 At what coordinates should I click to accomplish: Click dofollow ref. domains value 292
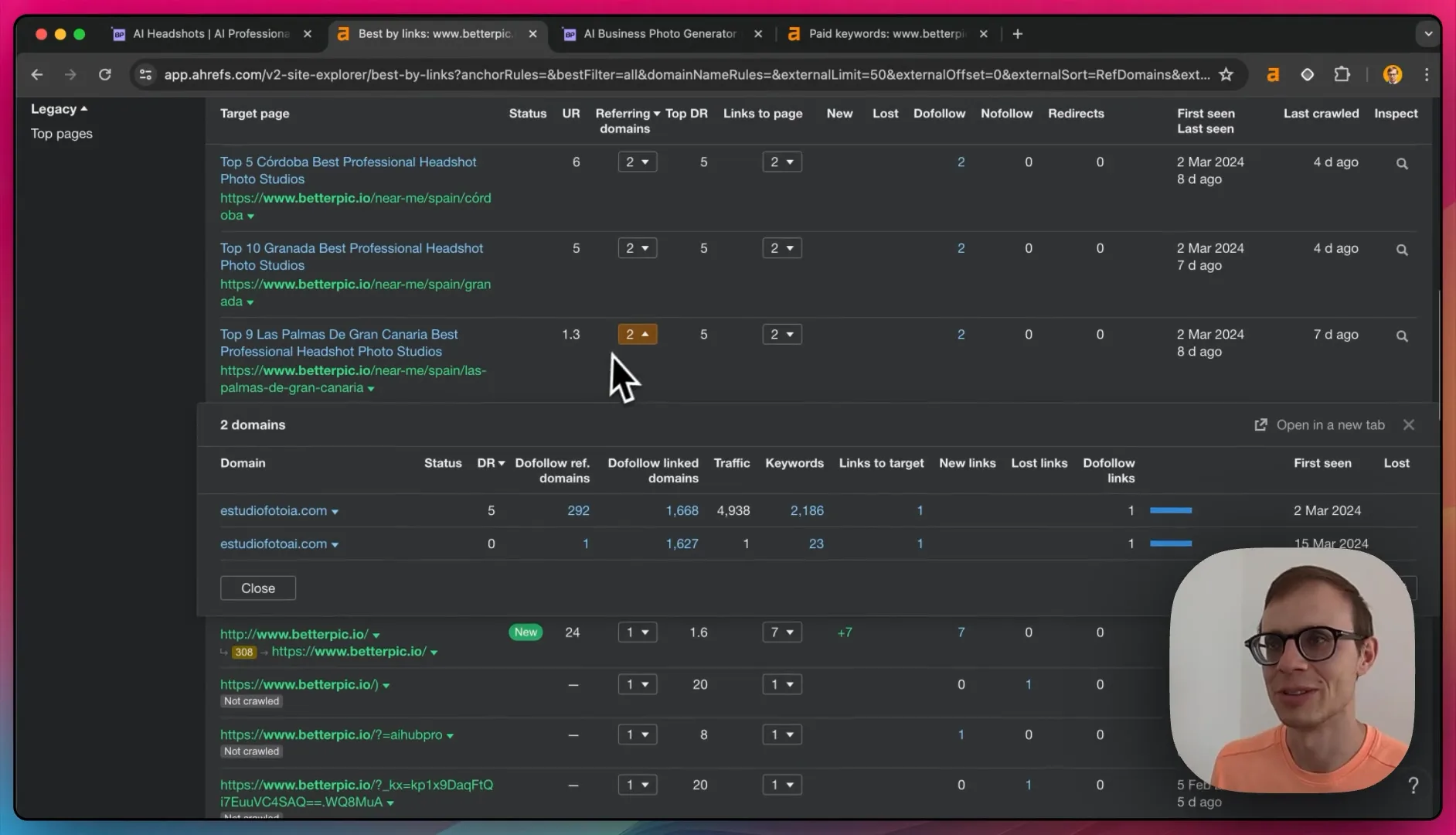[x=578, y=511]
